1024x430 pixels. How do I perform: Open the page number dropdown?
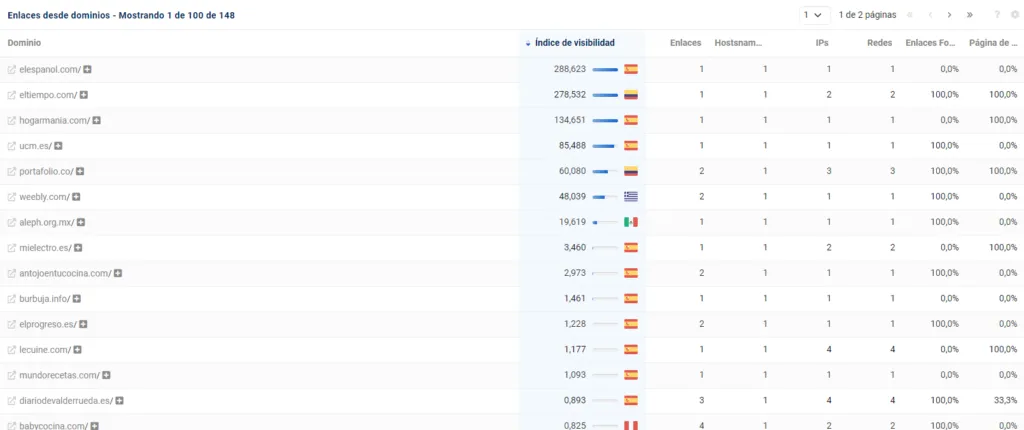[814, 15]
